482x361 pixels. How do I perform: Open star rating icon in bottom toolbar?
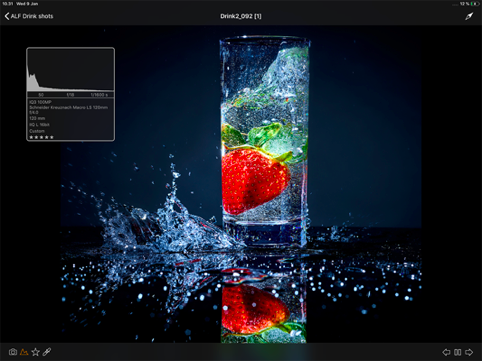35,352
